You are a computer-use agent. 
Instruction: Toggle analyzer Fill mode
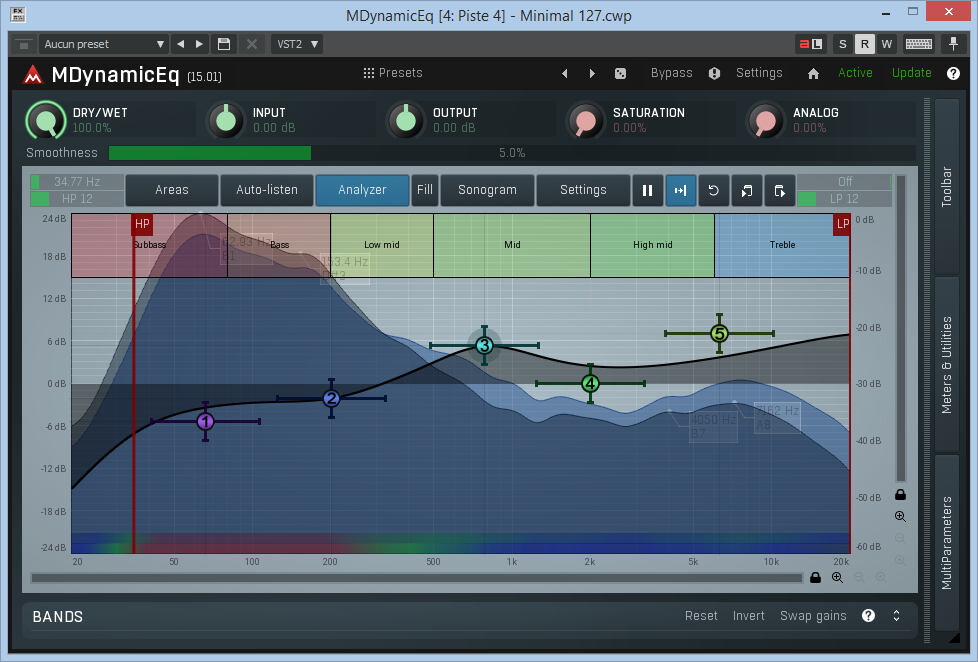pyautogui.click(x=425, y=190)
